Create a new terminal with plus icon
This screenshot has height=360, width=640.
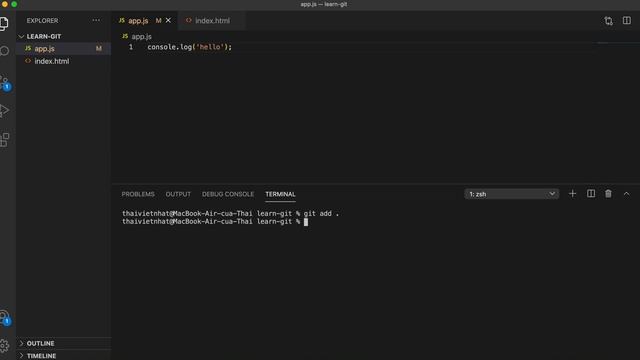pos(572,194)
